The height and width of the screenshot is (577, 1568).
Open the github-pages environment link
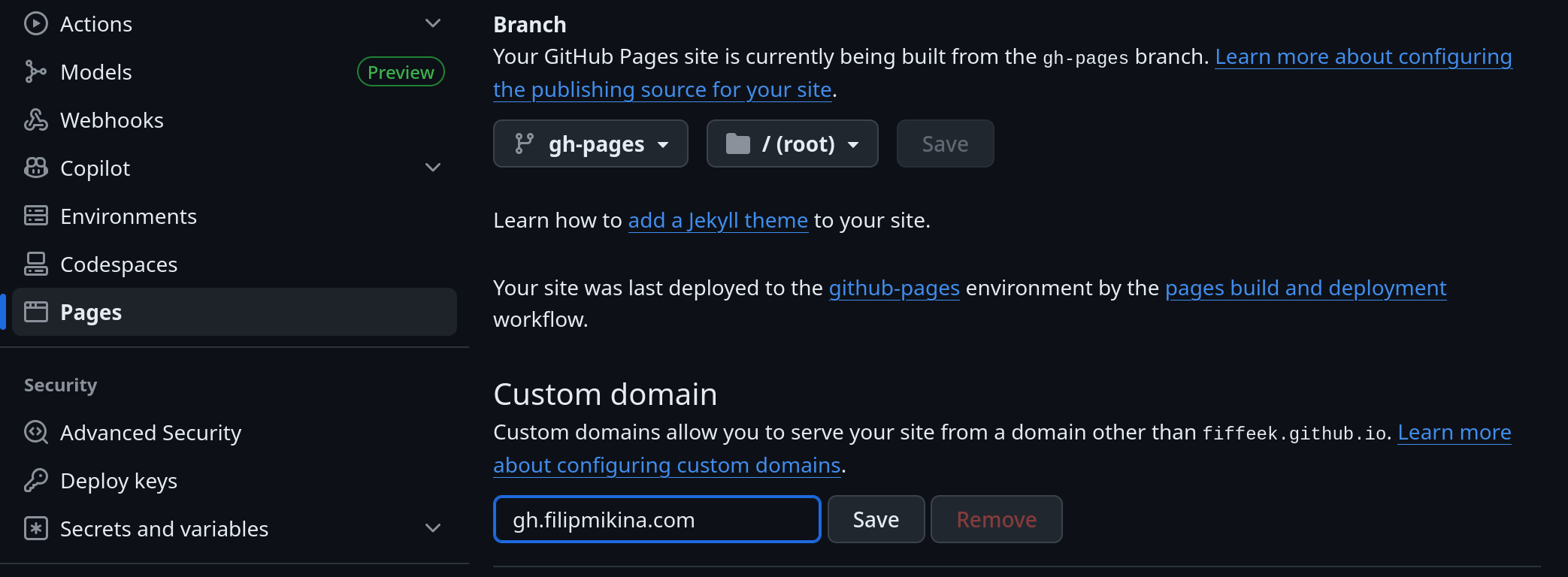coord(894,288)
